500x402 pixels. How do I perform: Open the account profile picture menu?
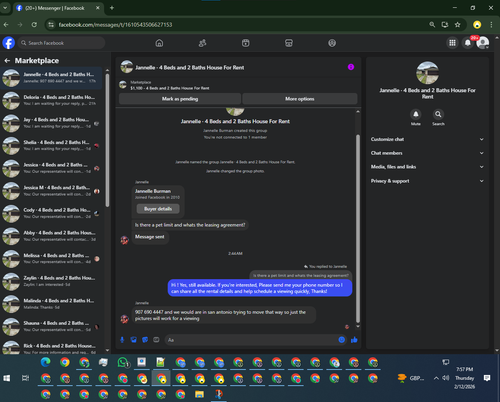coord(483,43)
